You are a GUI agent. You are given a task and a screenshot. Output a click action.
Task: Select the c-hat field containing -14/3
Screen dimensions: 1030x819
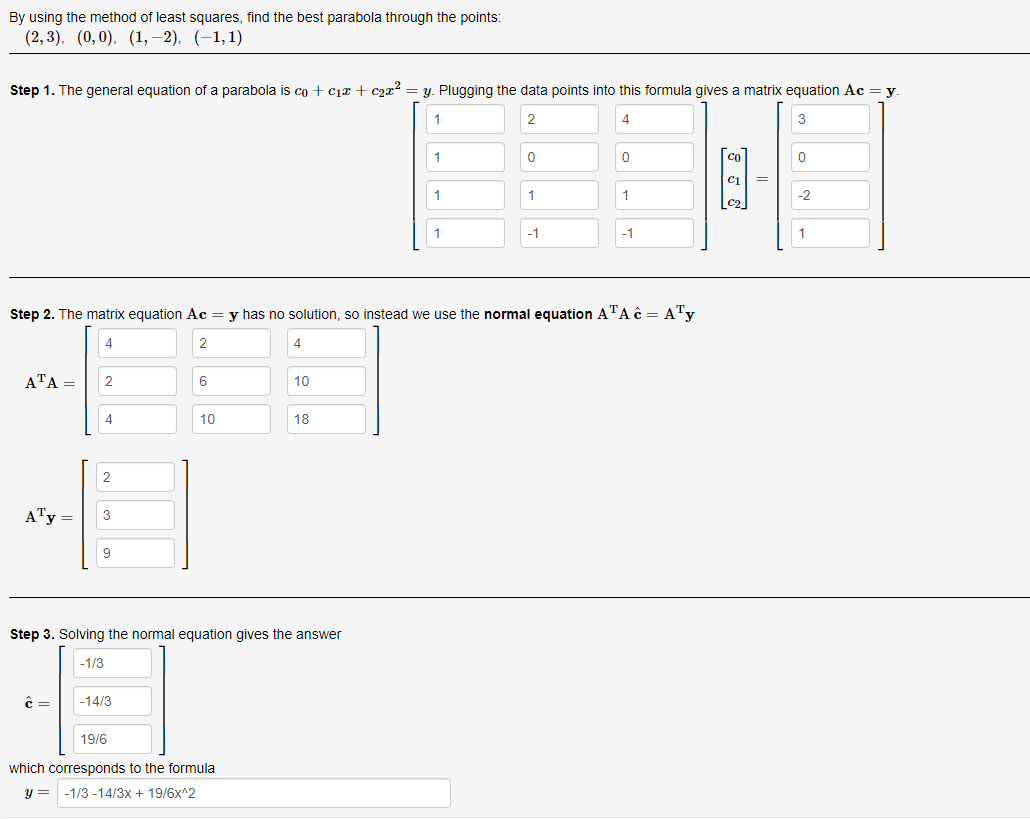click(111, 700)
